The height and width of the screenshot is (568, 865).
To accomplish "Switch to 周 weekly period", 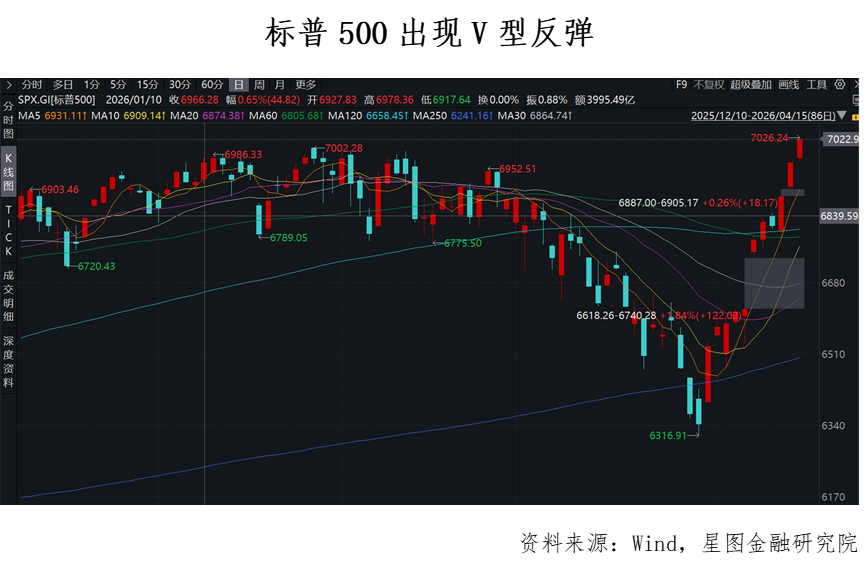I will (x=259, y=84).
